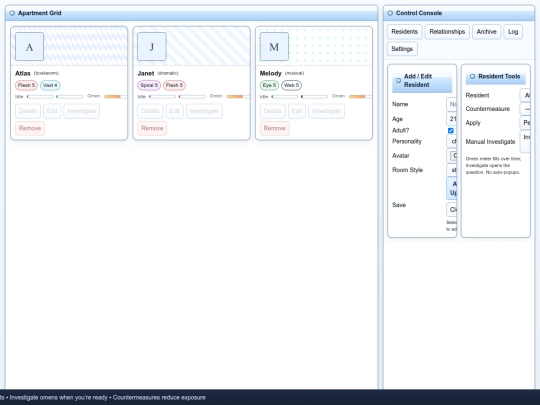Click the "Apartment Grid" panel title
Screen dimensions: 540x405
pos(40,13)
